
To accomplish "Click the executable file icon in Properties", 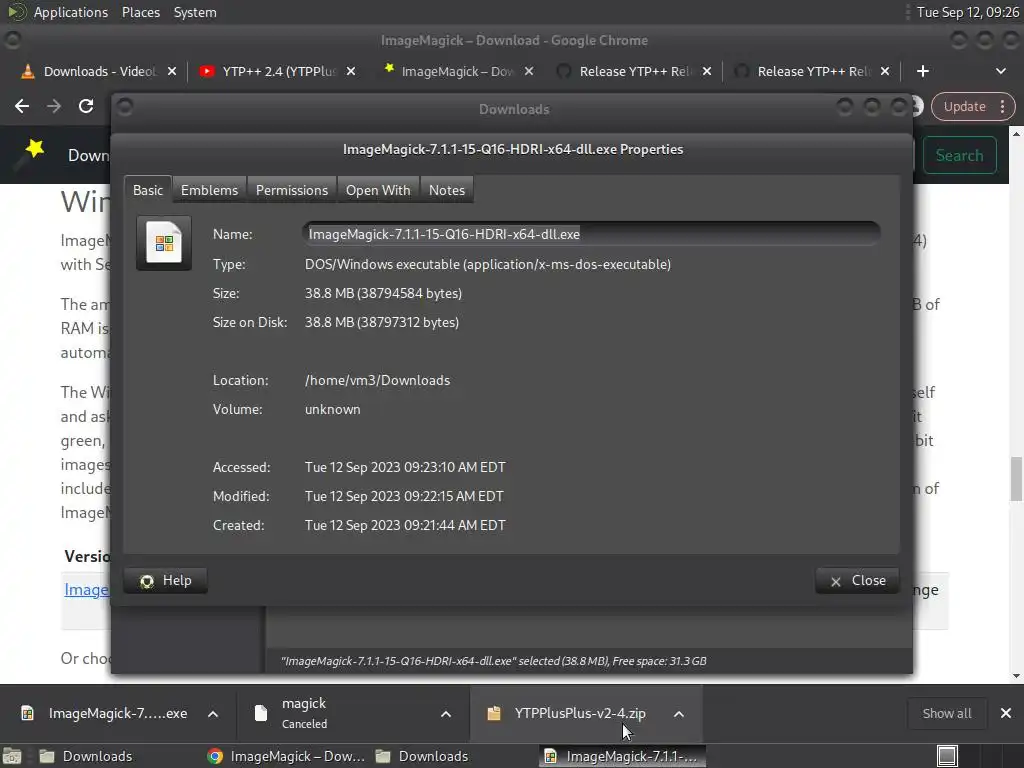I will [164, 243].
